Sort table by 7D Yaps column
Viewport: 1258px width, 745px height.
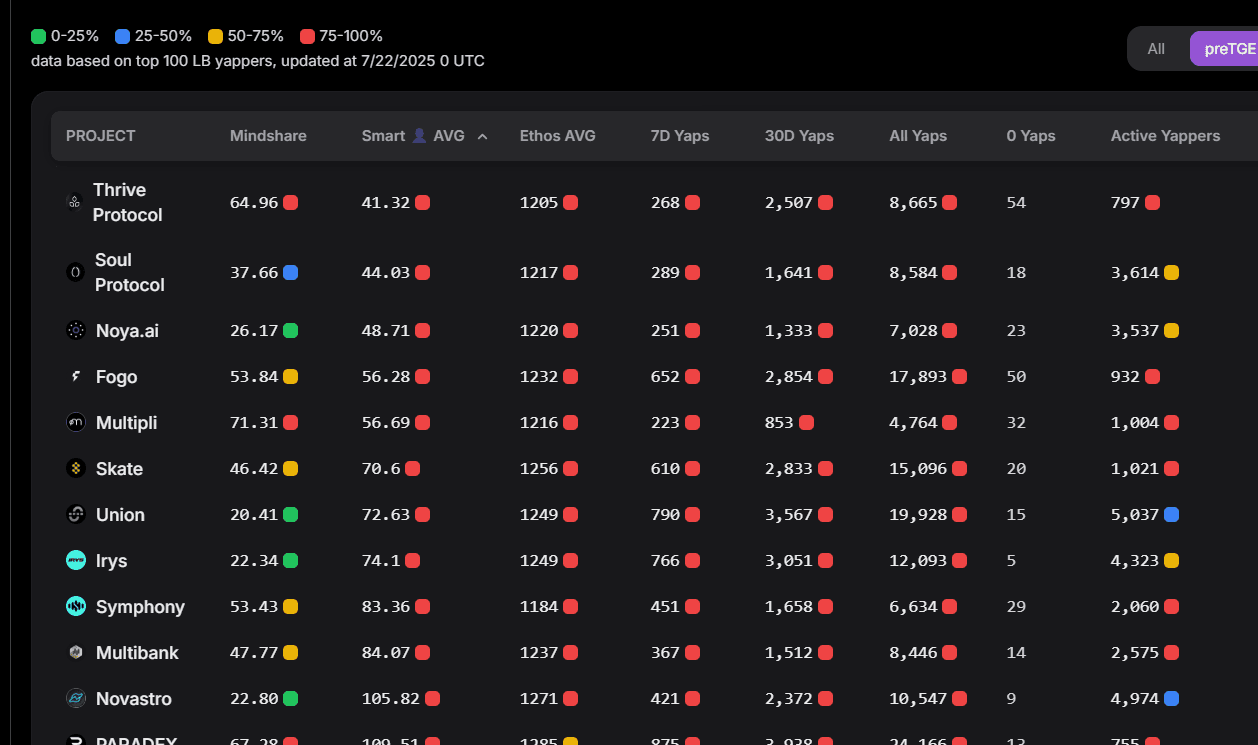coord(680,136)
